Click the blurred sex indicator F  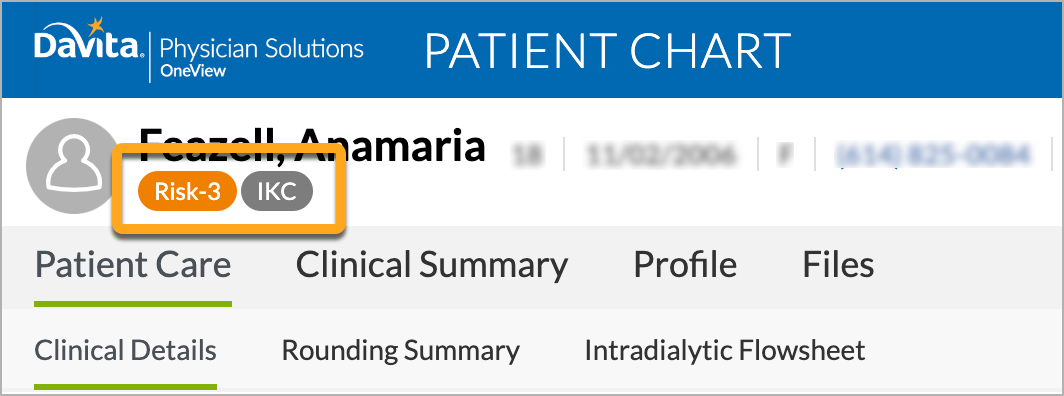tap(785, 156)
